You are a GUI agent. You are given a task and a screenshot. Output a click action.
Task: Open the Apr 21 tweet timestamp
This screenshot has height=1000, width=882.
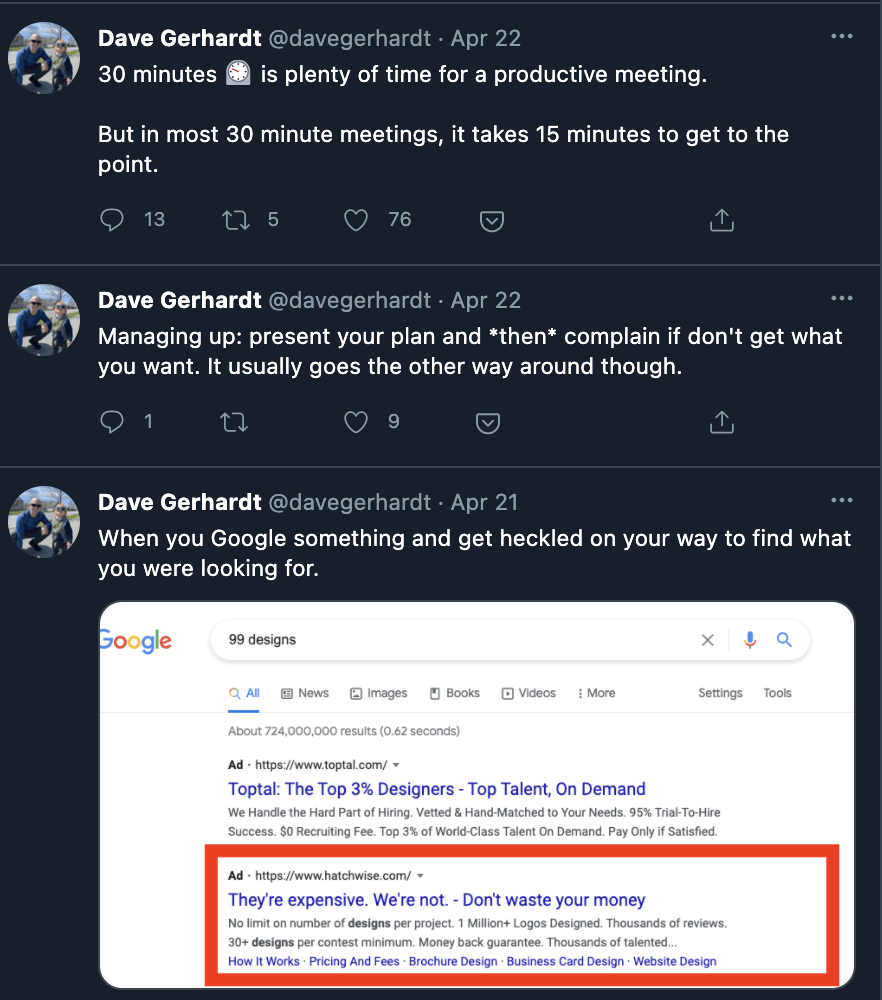(486, 502)
